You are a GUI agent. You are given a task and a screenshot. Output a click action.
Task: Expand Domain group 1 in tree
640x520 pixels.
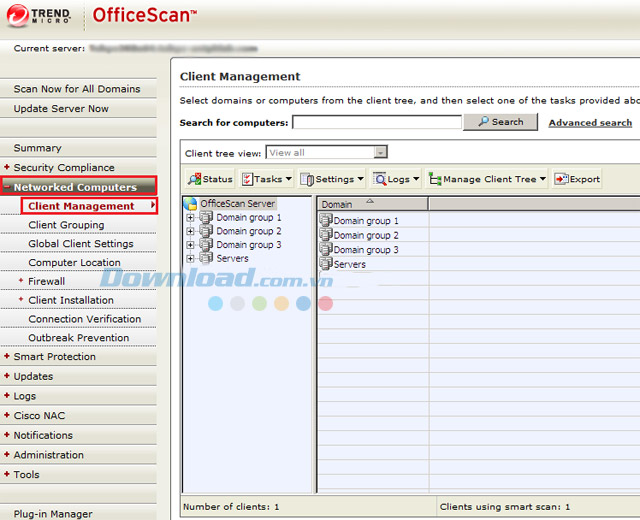pos(190,218)
